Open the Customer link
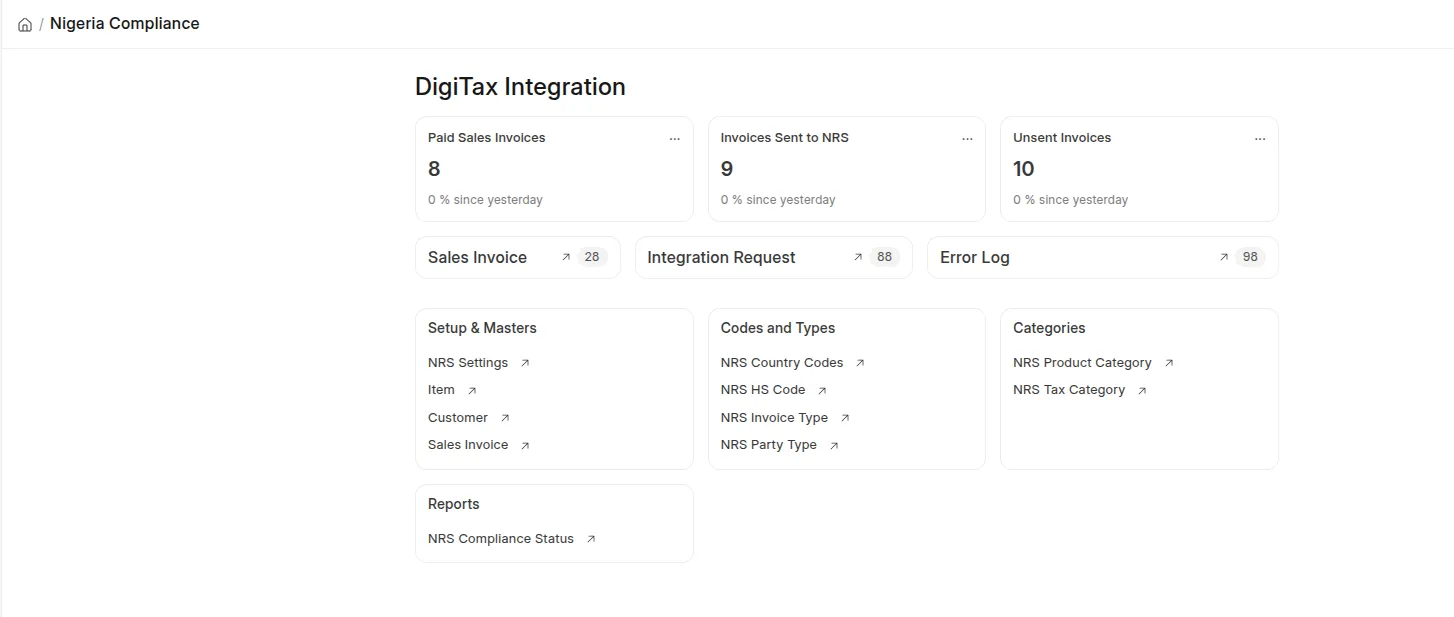Image resolution: width=1454 pixels, height=617 pixels. 458,418
